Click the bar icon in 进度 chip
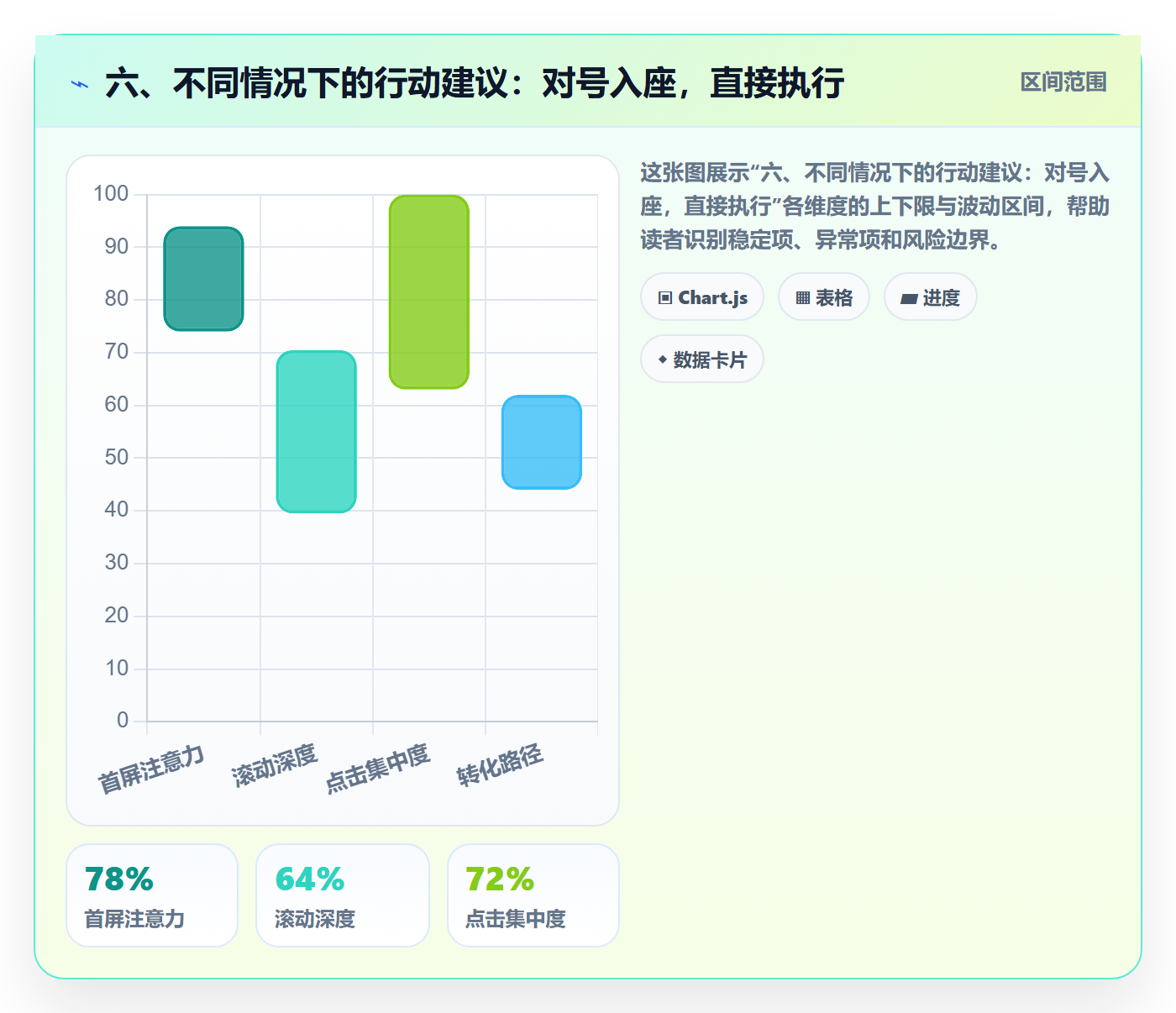 point(909,298)
